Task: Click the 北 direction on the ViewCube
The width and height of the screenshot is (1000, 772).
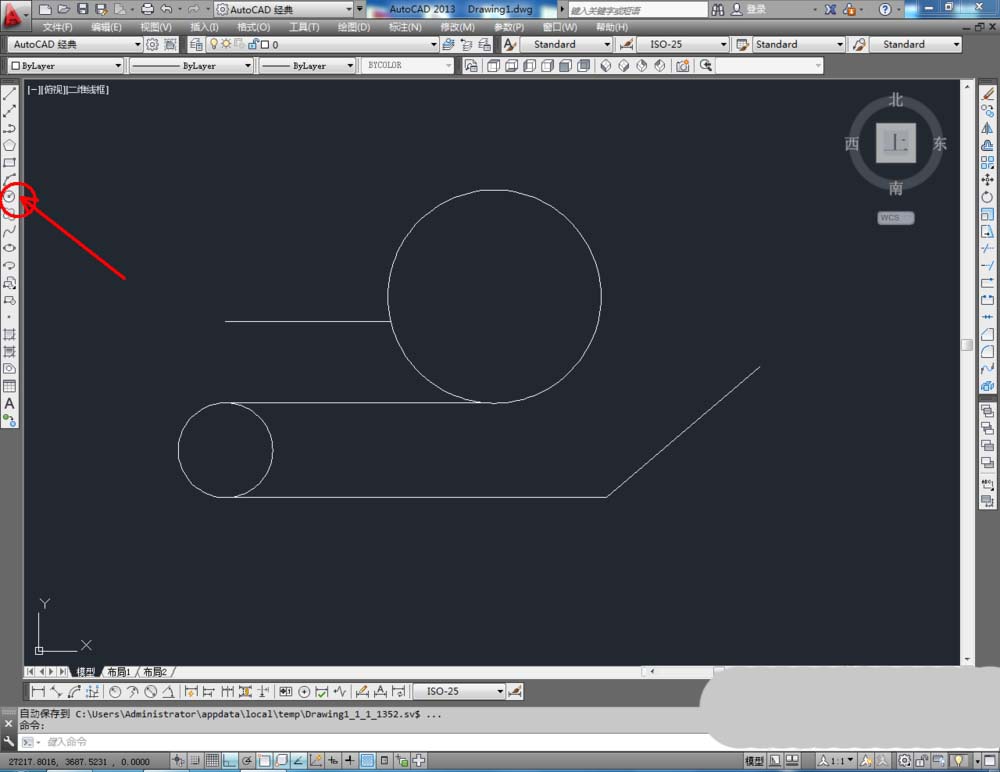Action: point(896,100)
